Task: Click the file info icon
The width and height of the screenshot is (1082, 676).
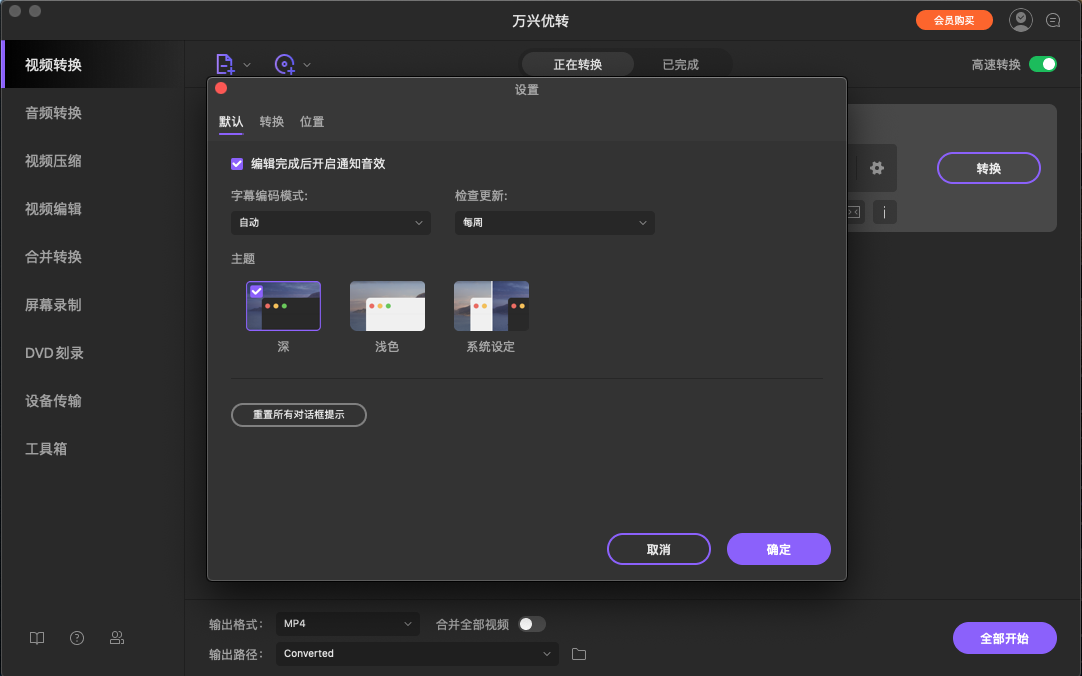Action: [x=884, y=212]
